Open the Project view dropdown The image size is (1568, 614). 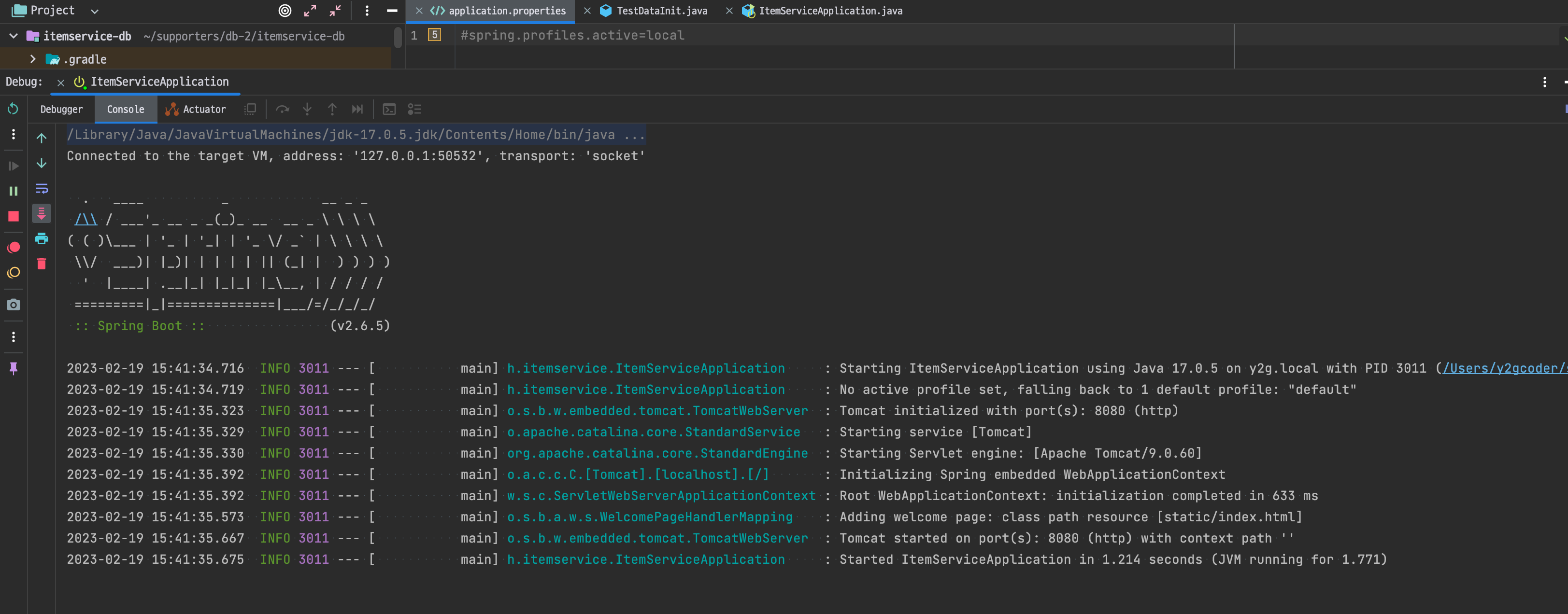[94, 11]
